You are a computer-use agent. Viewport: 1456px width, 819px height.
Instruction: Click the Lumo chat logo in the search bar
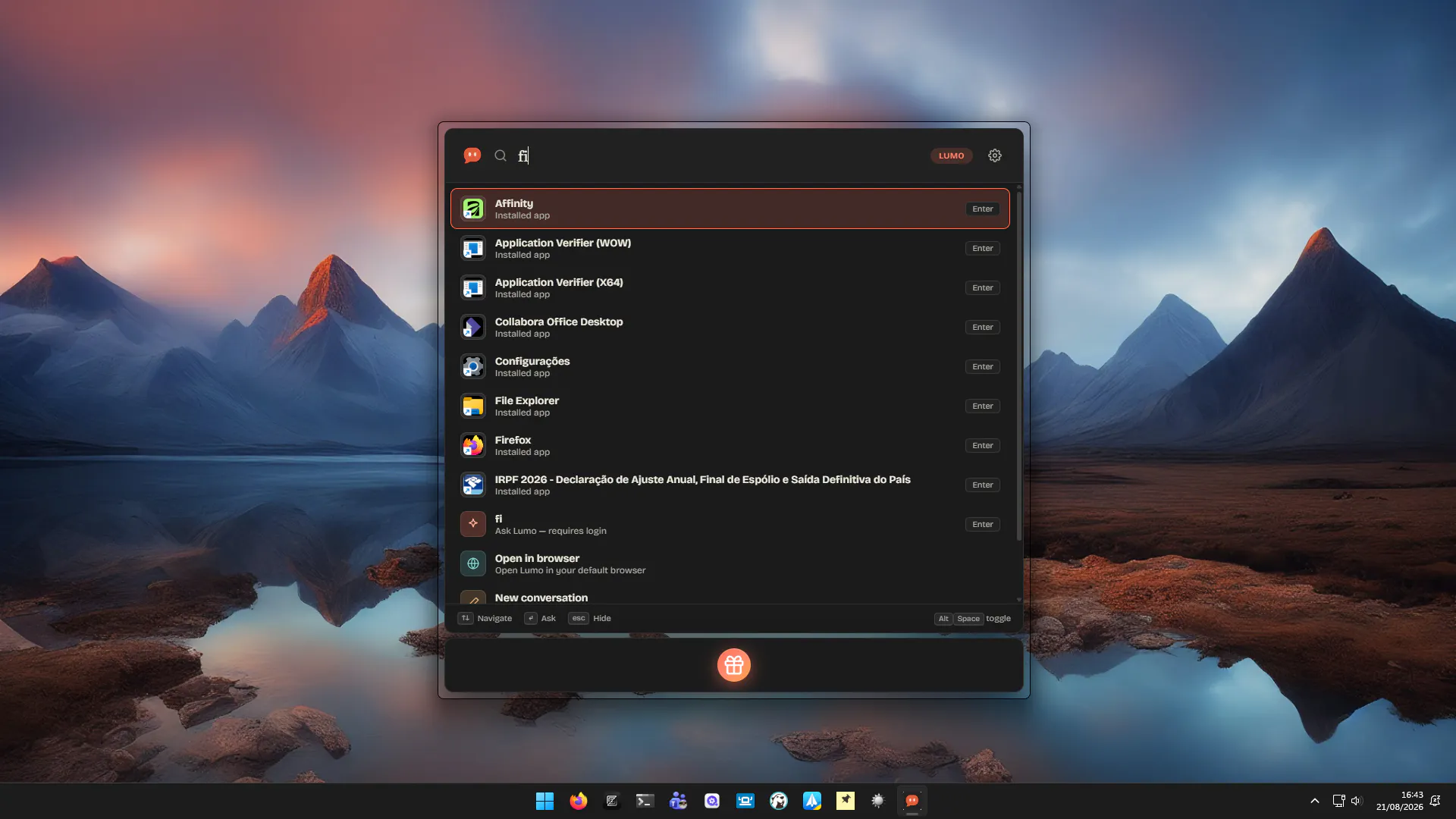point(472,155)
